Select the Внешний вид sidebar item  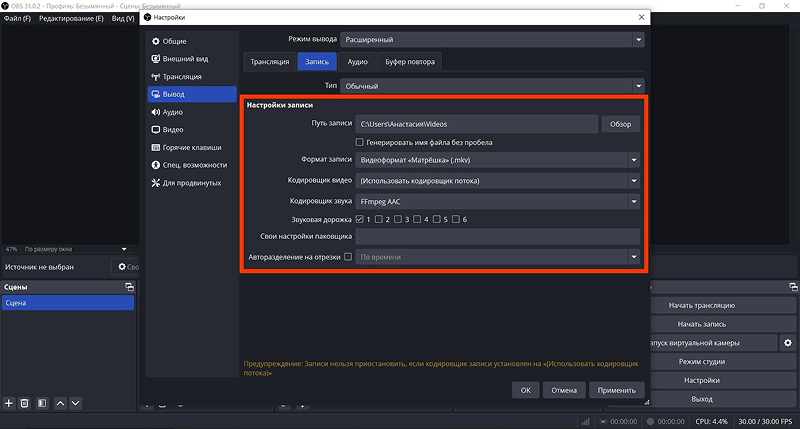click(x=191, y=59)
